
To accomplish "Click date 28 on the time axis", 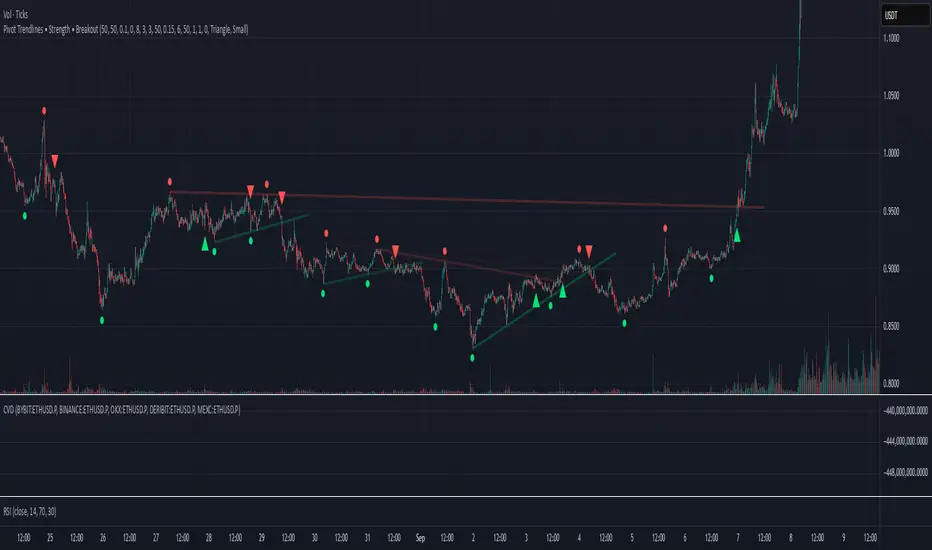I will 209,538.
